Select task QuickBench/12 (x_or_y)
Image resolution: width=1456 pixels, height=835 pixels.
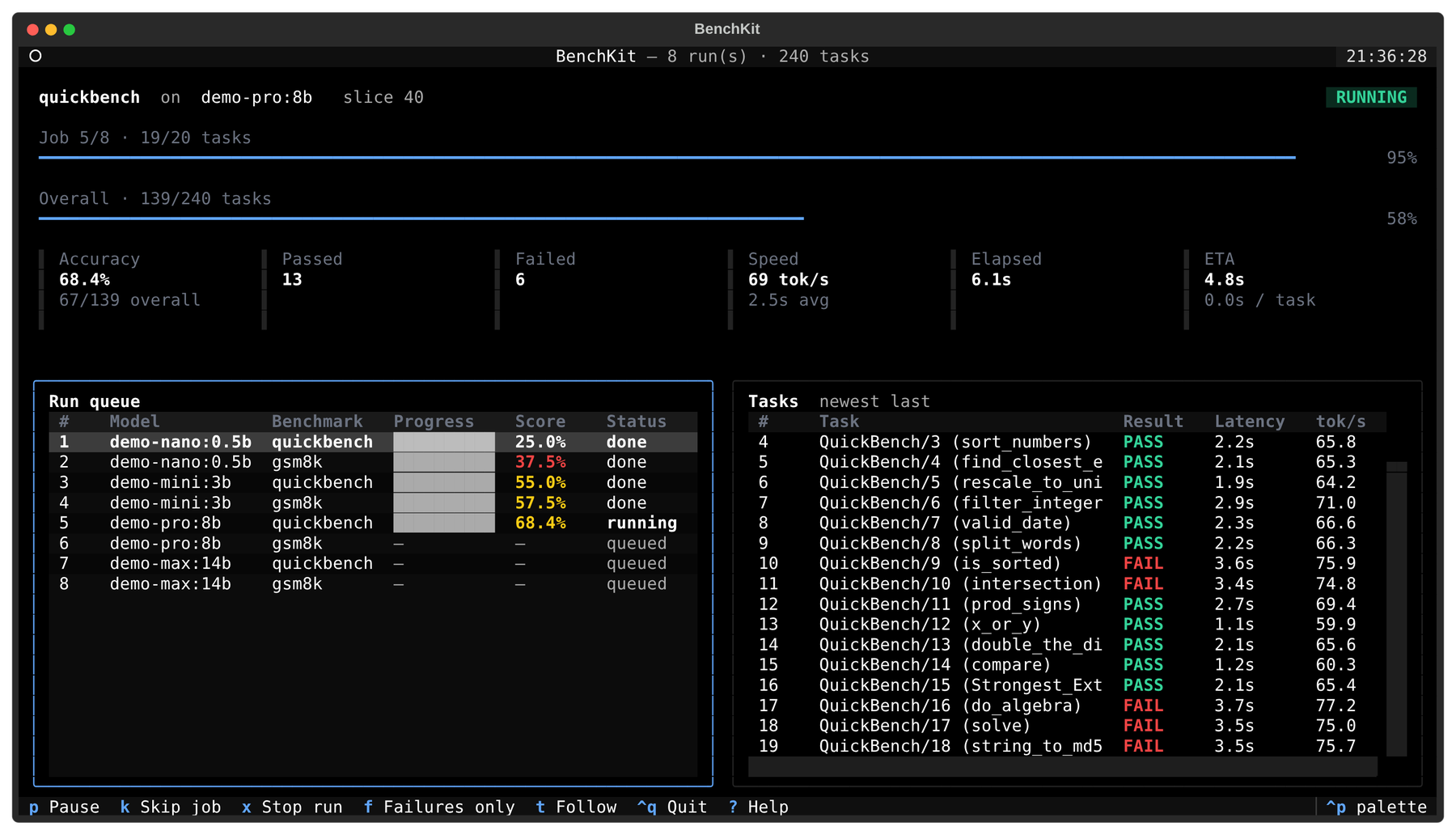[x=1067, y=625]
